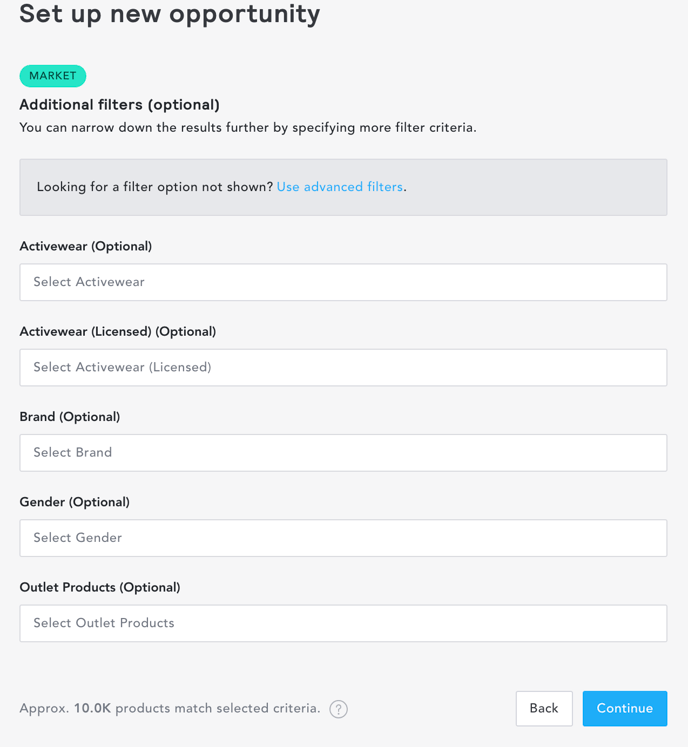
Task: Click the Set up new opportunity title
Action: point(170,14)
